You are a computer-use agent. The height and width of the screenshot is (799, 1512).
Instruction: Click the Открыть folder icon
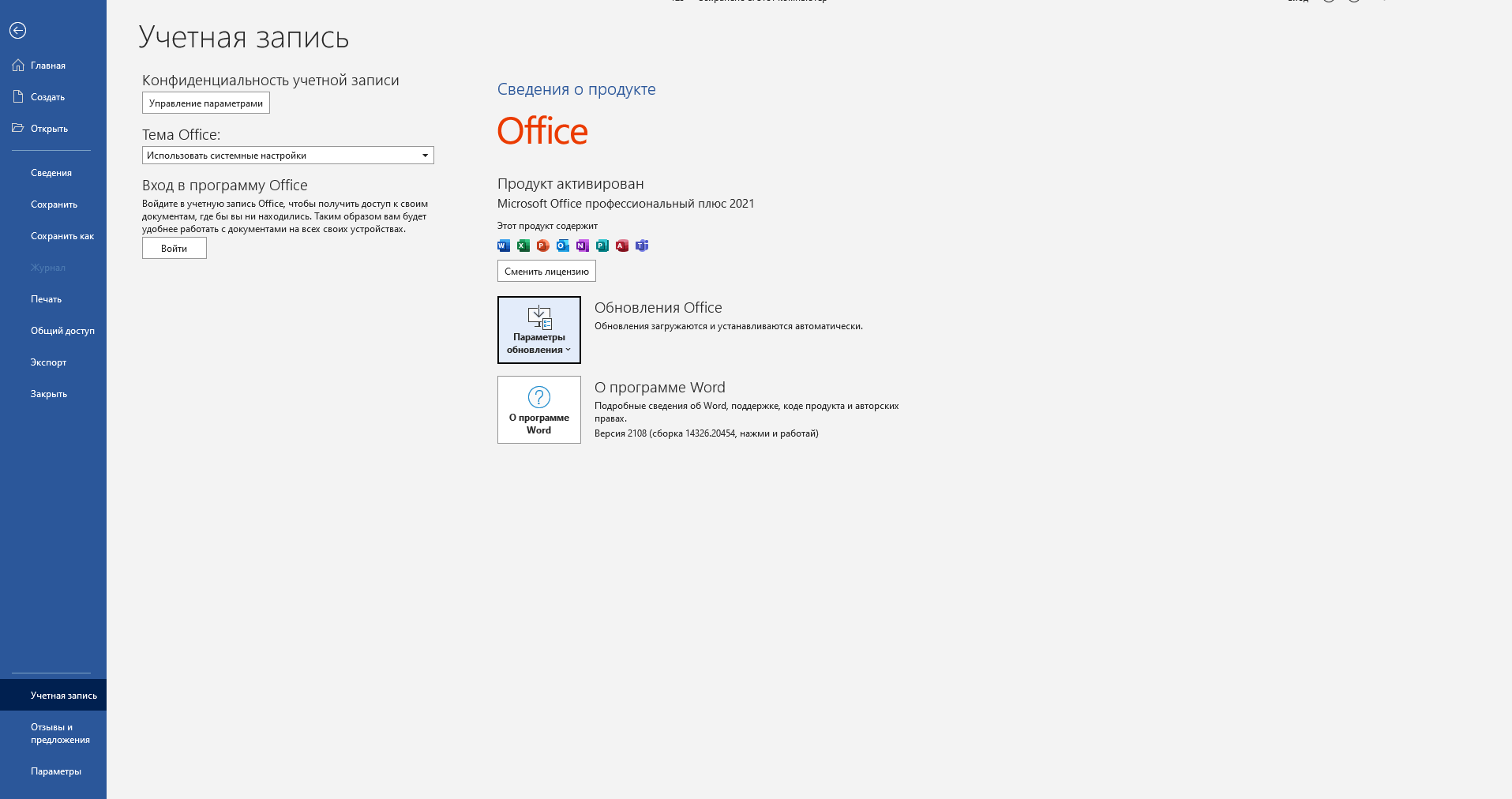(18, 128)
